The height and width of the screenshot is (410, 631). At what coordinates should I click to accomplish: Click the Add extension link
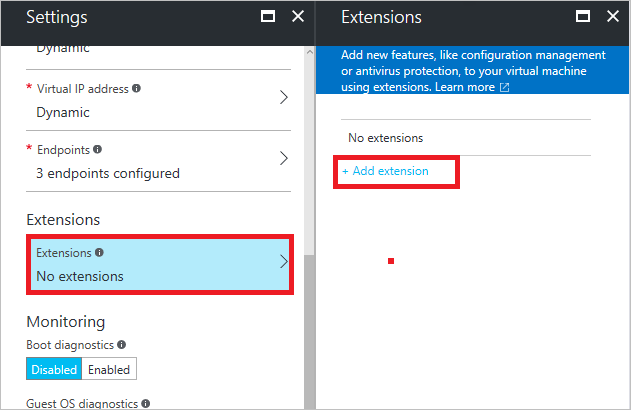386,171
